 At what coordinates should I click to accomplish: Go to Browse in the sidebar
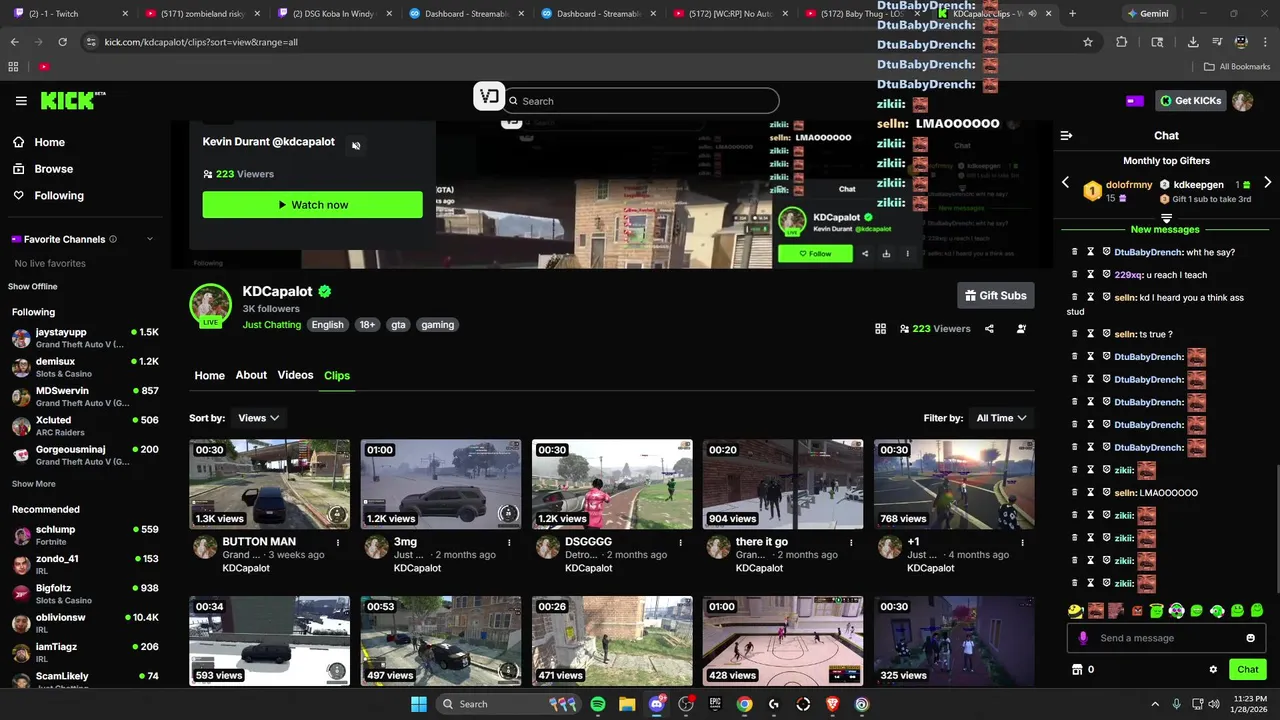pyautogui.click(x=54, y=169)
